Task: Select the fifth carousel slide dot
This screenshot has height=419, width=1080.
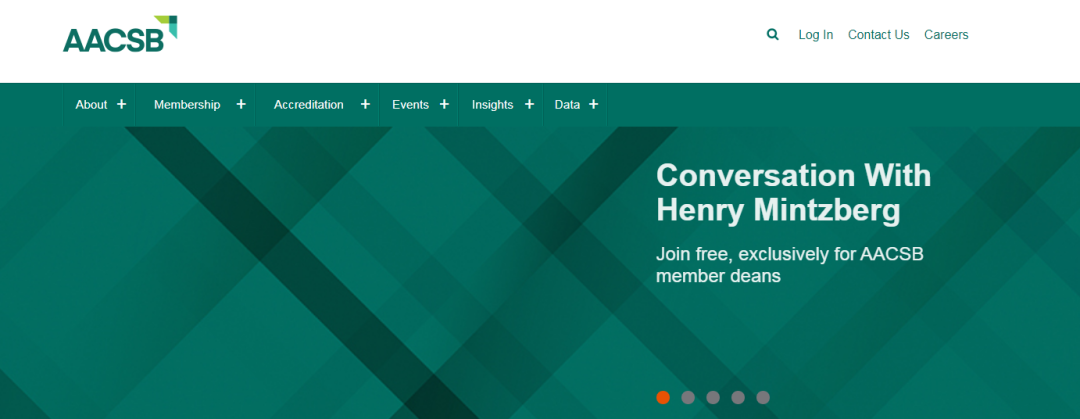Action: point(763,397)
